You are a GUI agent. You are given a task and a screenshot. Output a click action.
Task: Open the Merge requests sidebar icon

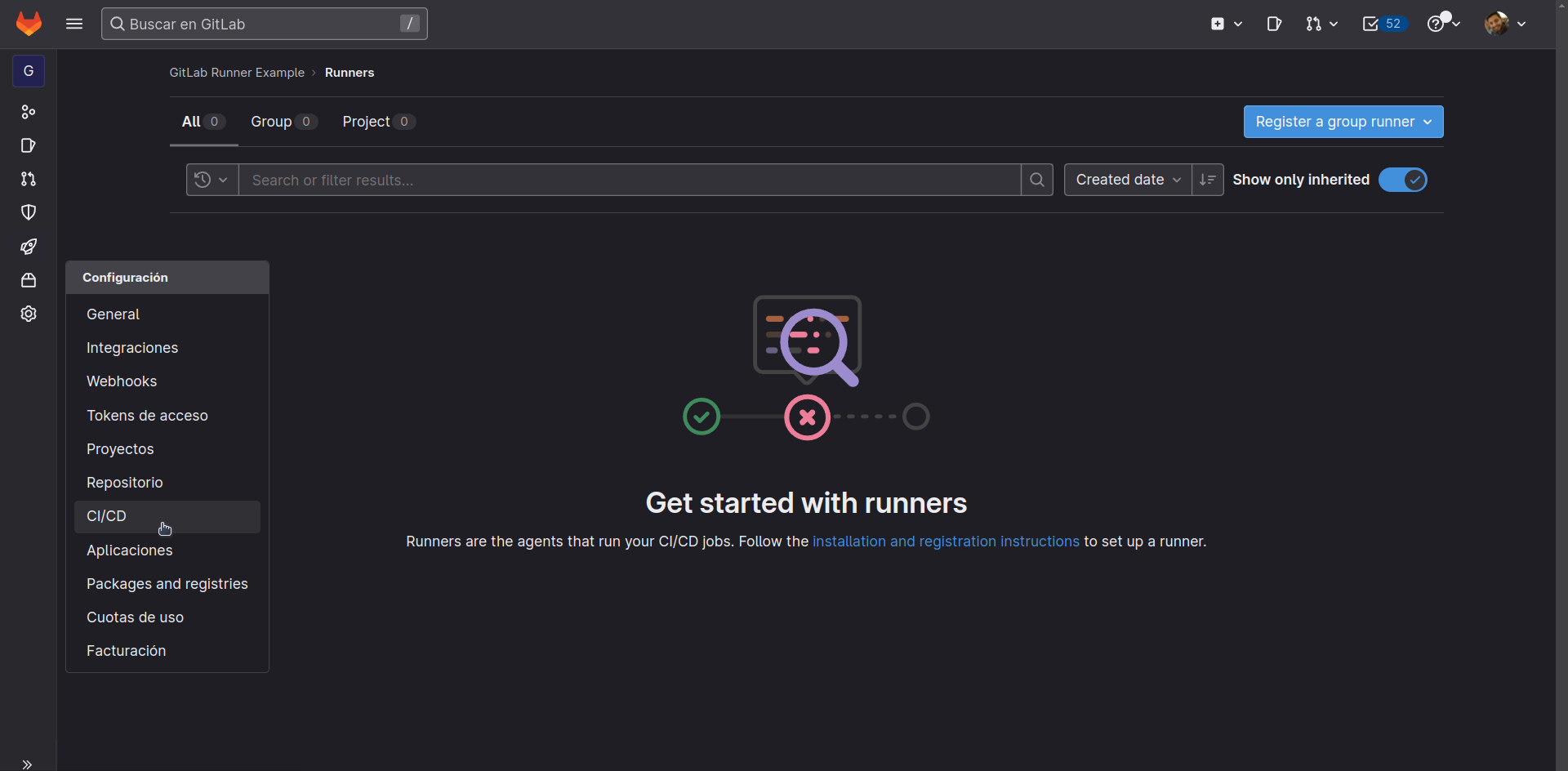point(29,179)
